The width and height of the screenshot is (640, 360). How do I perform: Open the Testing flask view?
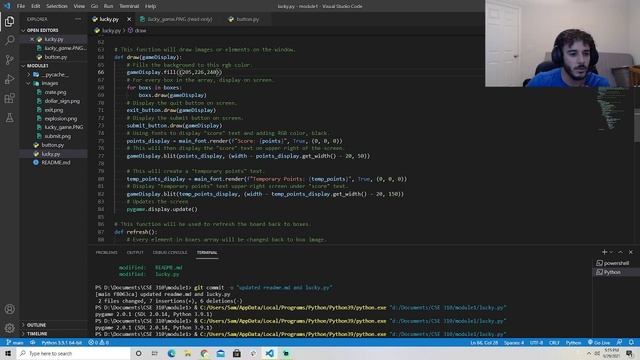(x=9, y=118)
